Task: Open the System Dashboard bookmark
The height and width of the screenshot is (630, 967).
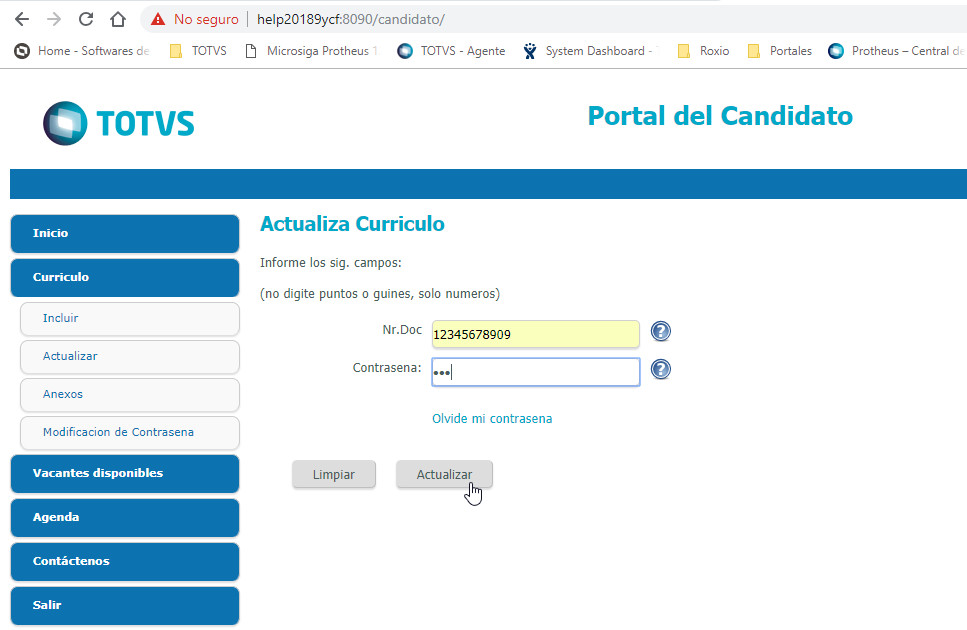Action: pos(590,51)
